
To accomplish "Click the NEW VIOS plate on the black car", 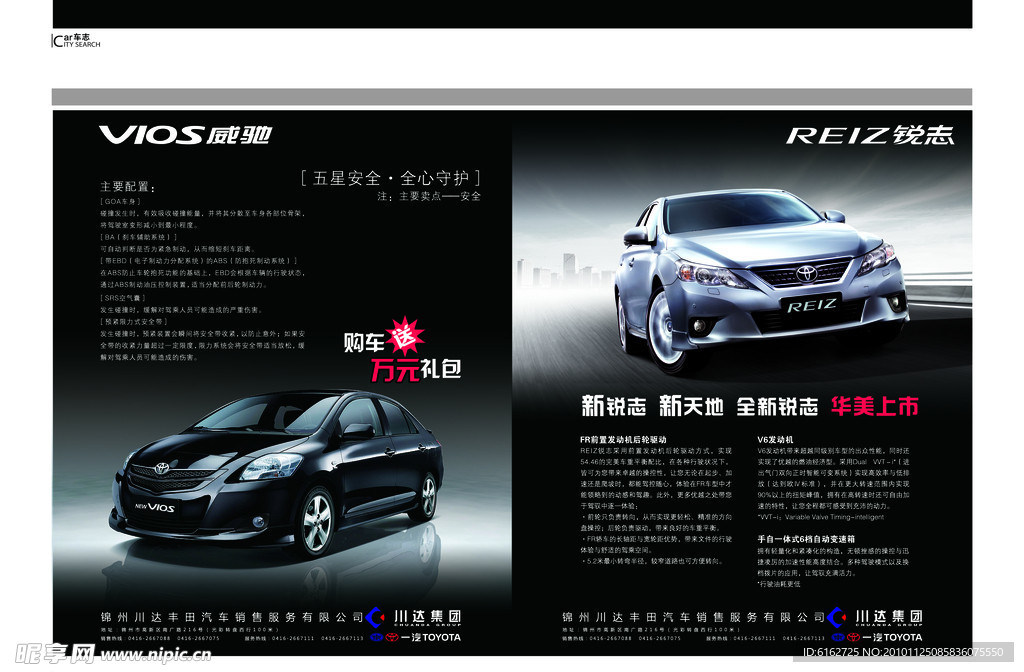I will point(155,507).
